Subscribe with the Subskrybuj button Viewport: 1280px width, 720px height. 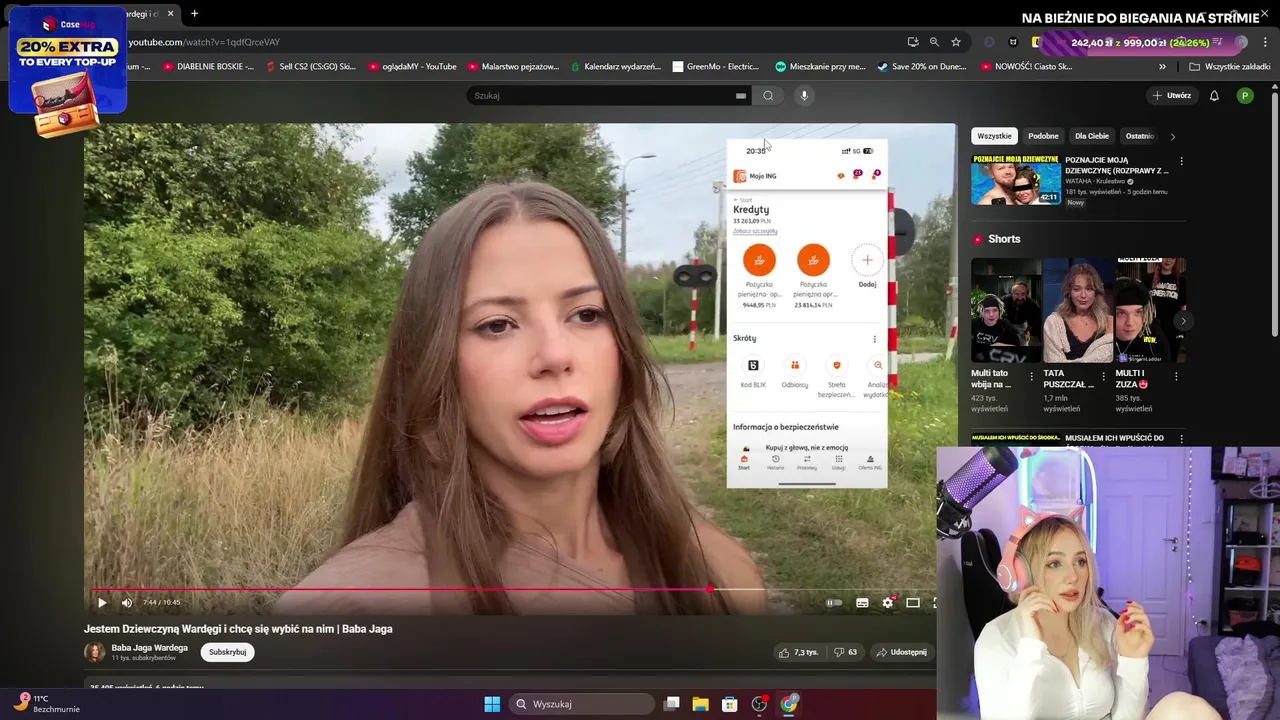click(227, 652)
